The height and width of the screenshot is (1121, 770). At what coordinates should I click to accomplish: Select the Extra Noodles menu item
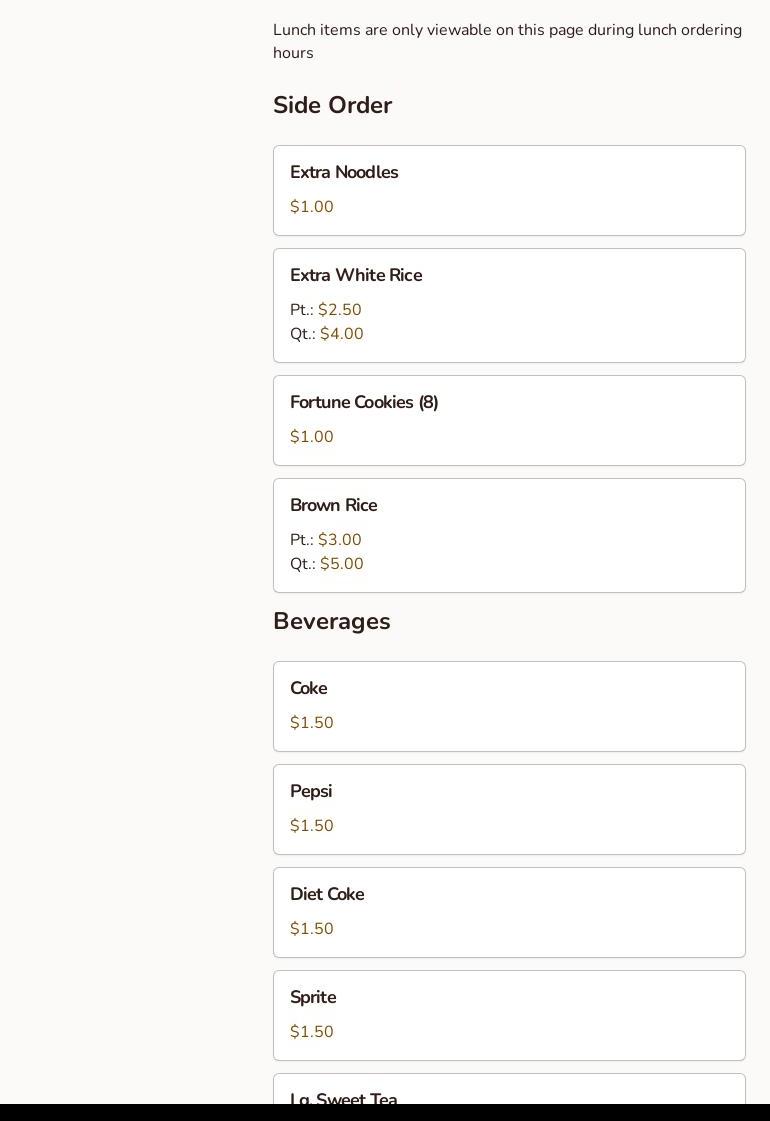pos(344,173)
